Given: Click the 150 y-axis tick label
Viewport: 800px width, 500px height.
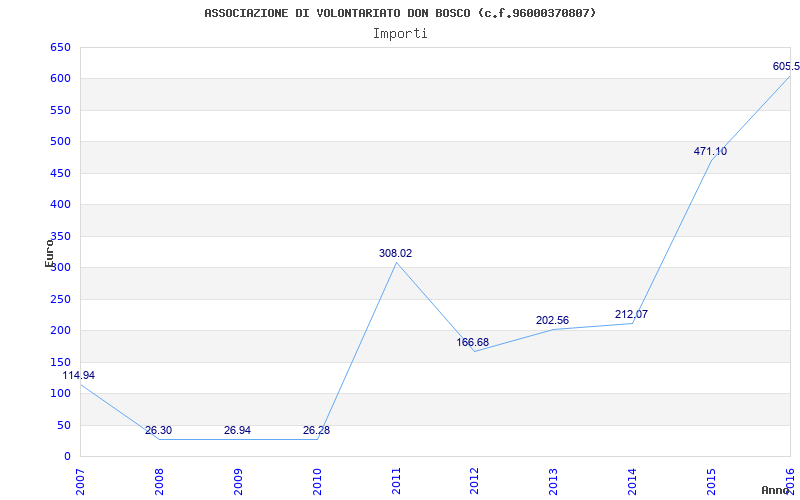Looking at the screenshot, I should click(x=60, y=362).
